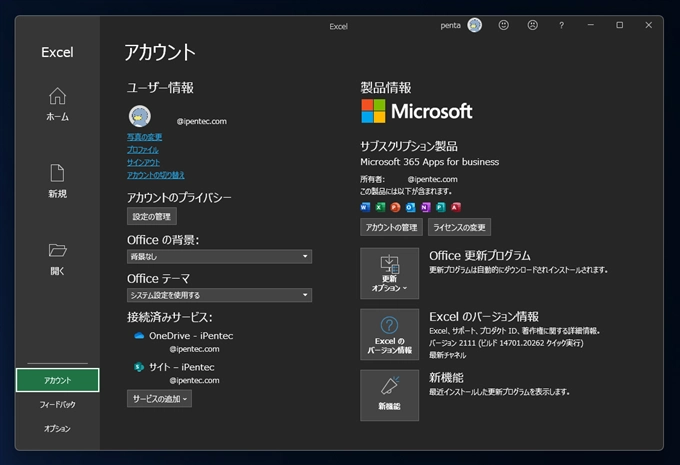Click the サインアウト link

144,162
